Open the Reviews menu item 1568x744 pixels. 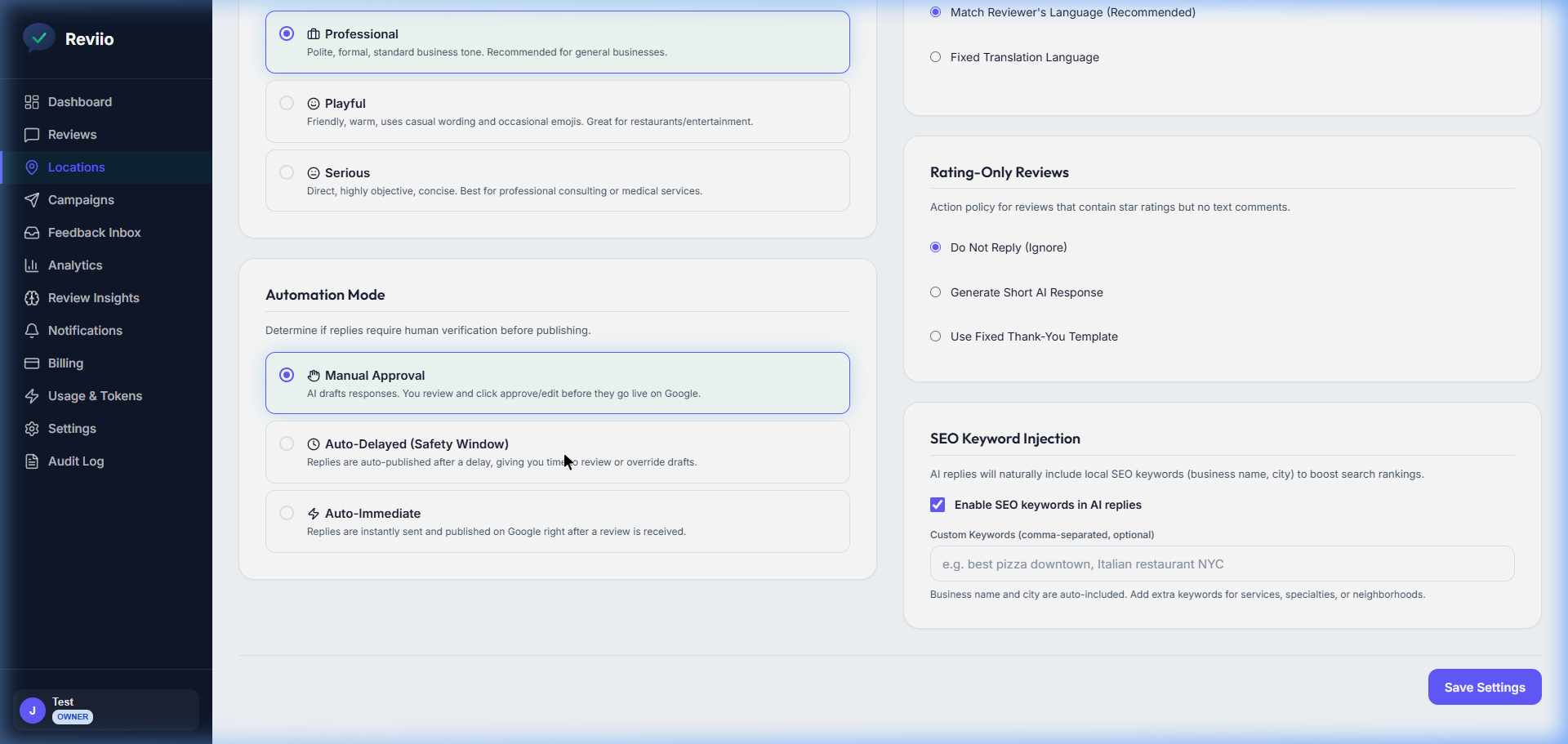click(x=106, y=135)
